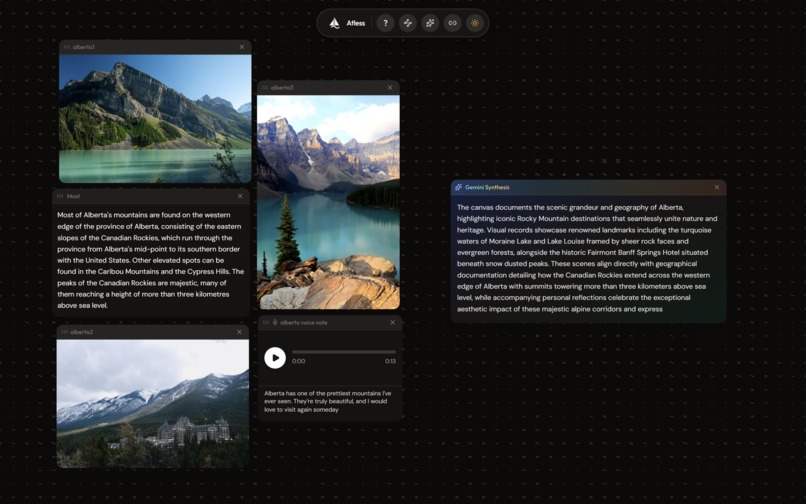Image resolution: width=806 pixels, height=504 pixels.
Task: Select the alberta3 Moraine Lake photo
Action: [x=328, y=202]
